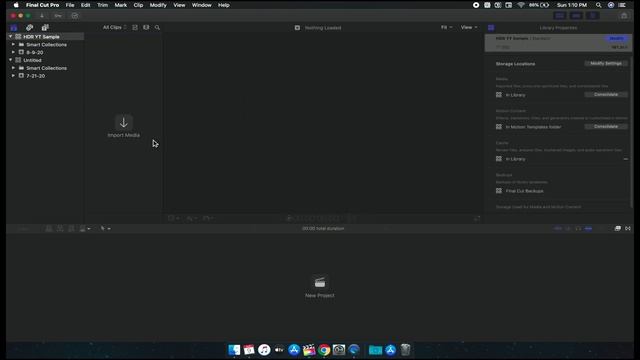
Task: Toggle video skimming in timeline
Action: click(558, 229)
